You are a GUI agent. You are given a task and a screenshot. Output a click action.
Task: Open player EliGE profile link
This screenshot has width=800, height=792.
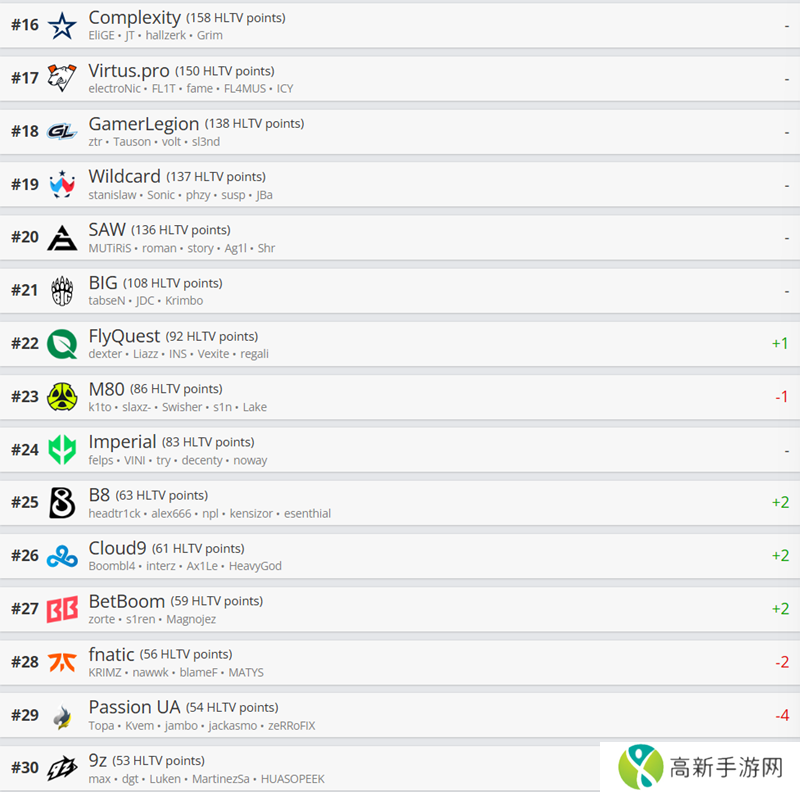pos(102,35)
